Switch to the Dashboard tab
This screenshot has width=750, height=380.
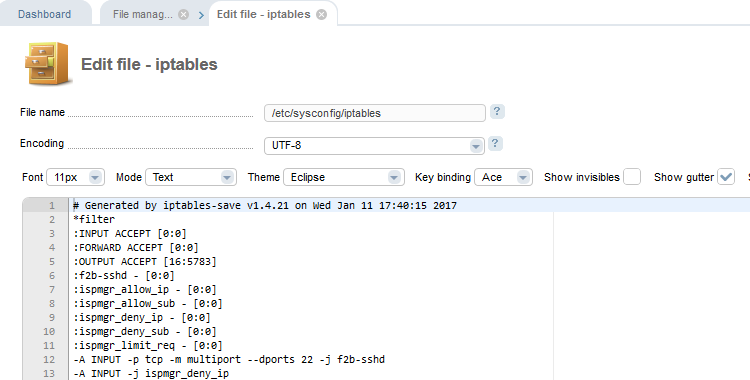[x=44, y=14]
